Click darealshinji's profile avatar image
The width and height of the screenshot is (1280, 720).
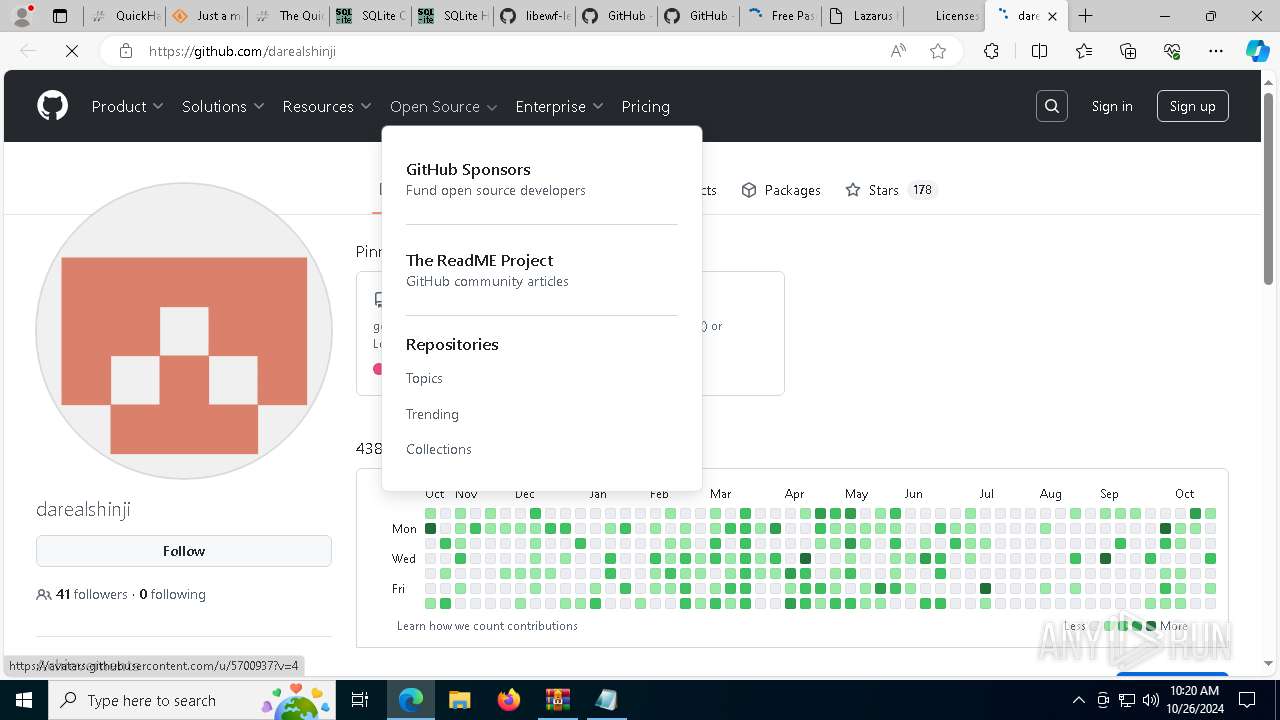tap(184, 331)
